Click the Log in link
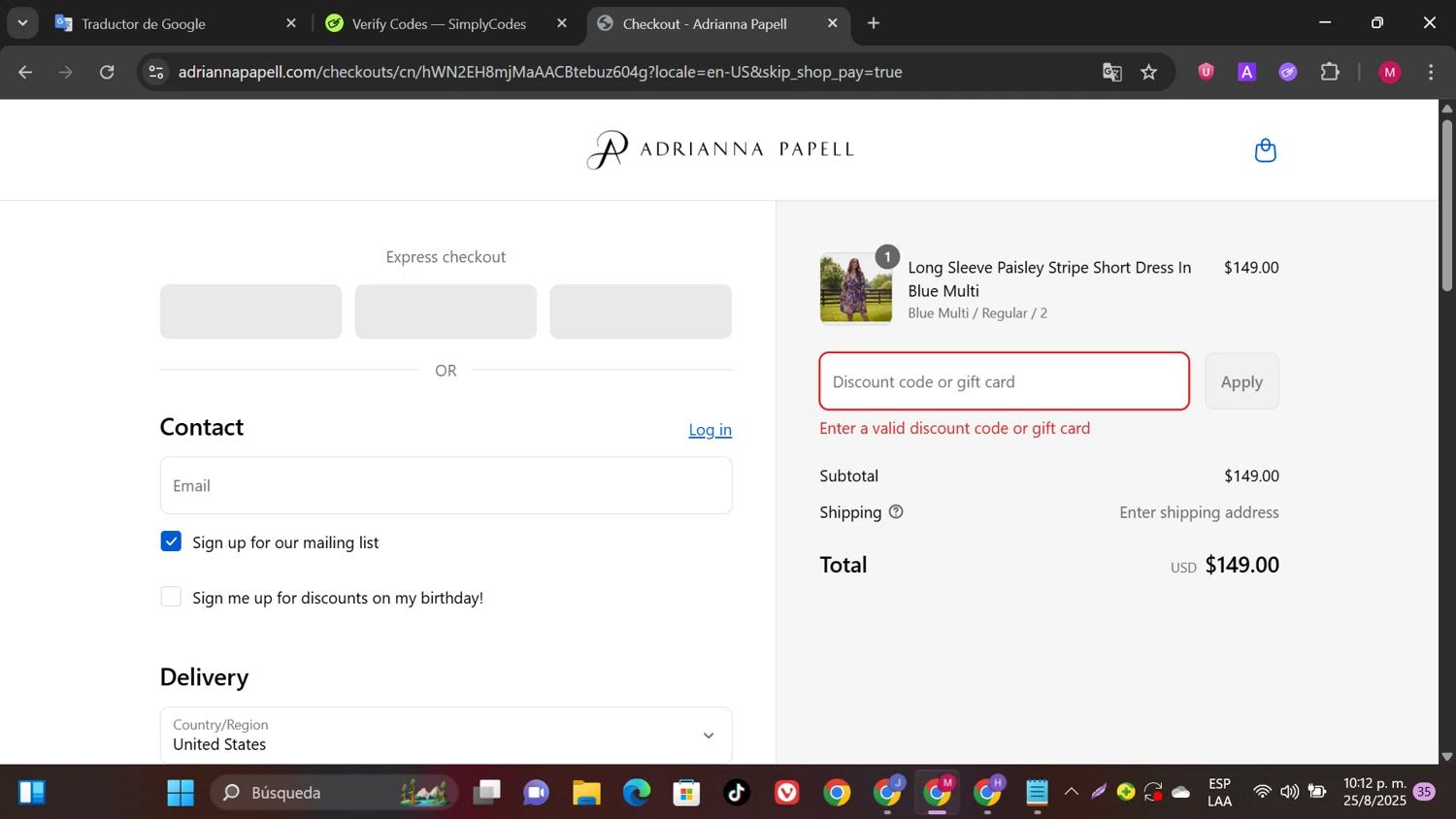The width and height of the screenshot is (1456, 819). point(711,430)
